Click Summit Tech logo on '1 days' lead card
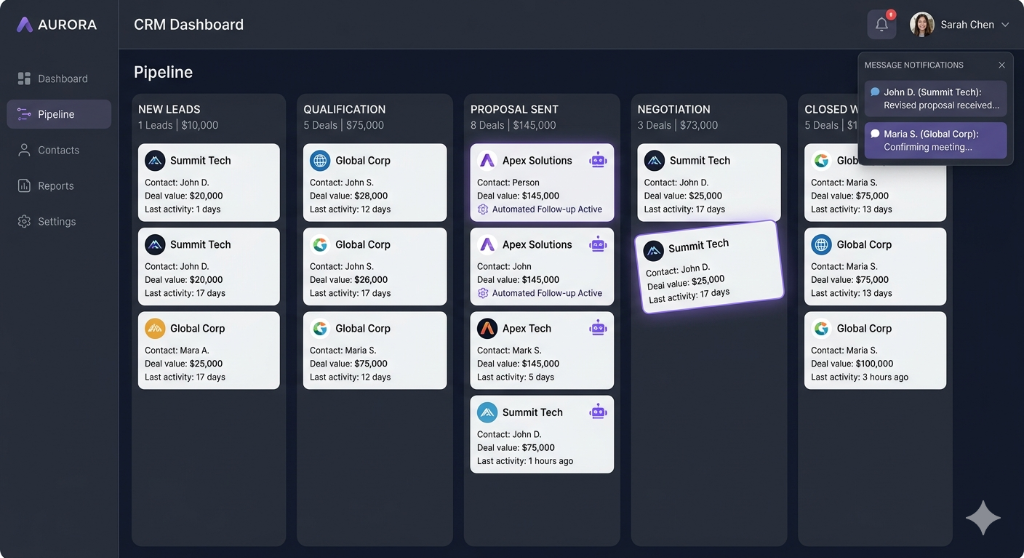The height and width of the screenshot is (558, 1024). click(155, 160)
